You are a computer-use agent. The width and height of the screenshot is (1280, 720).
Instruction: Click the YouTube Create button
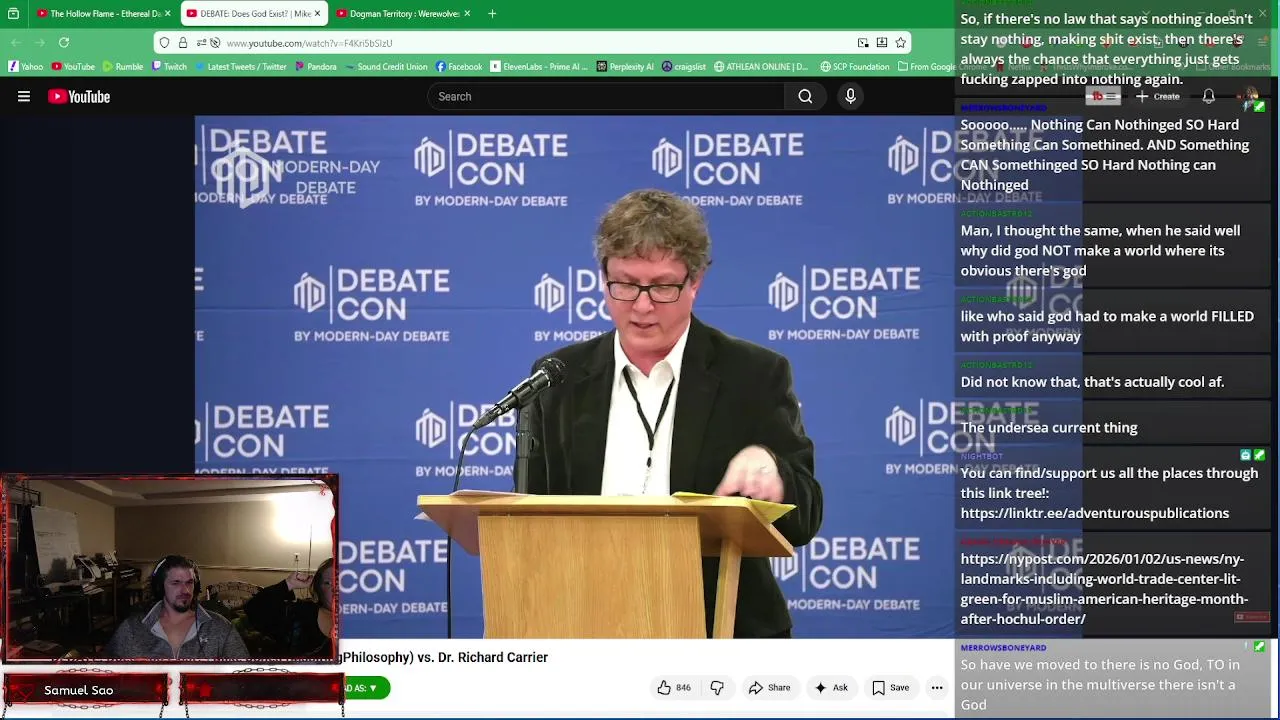tap(1158, 97)
